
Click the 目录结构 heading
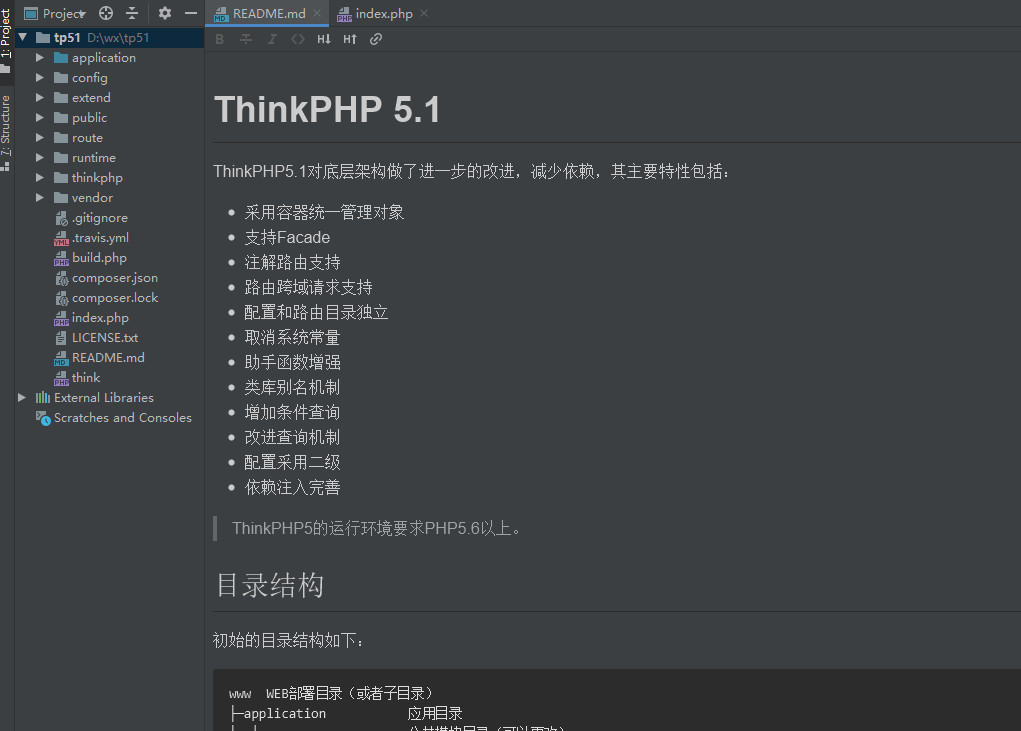tap(270, 585)
